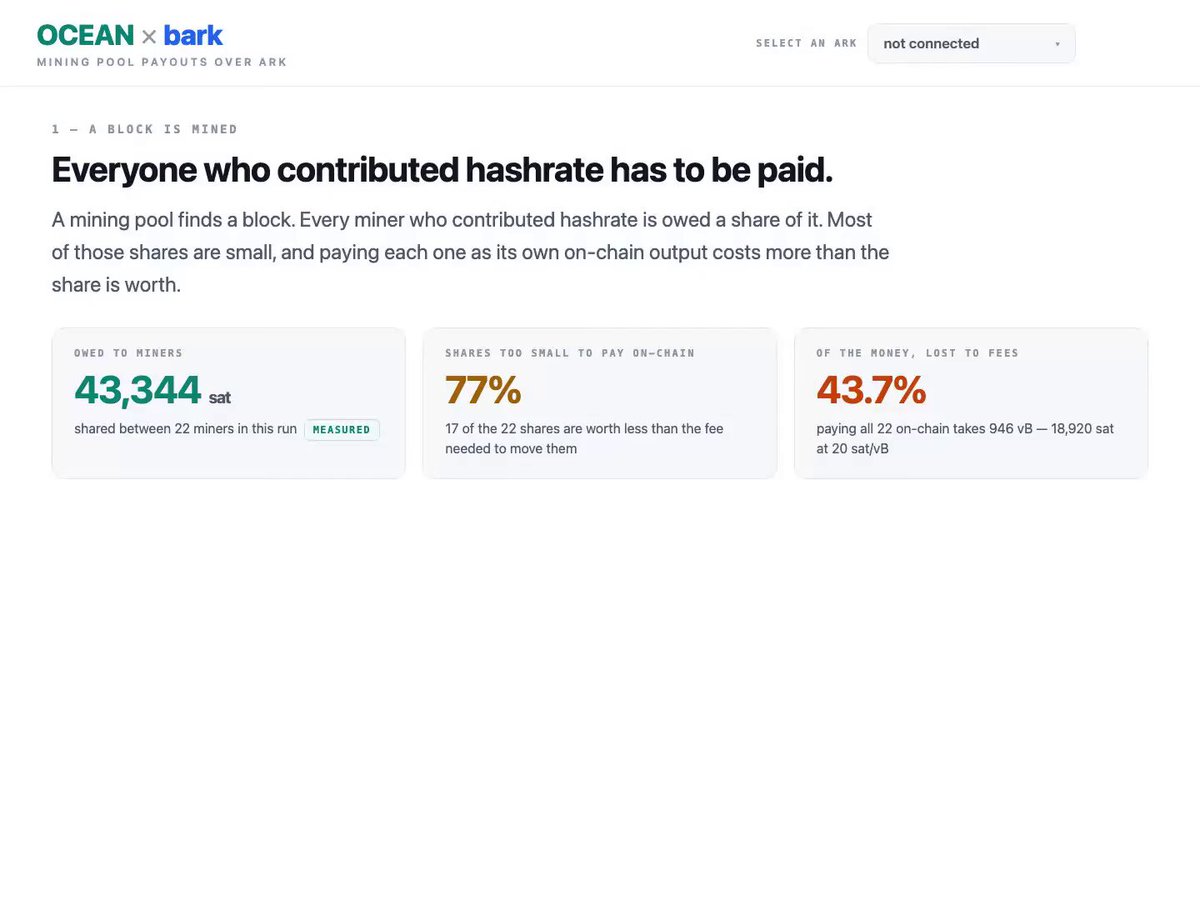The image size is (1200, 900).
Task: Click the blue bark logo text
Action: (193, 36)
